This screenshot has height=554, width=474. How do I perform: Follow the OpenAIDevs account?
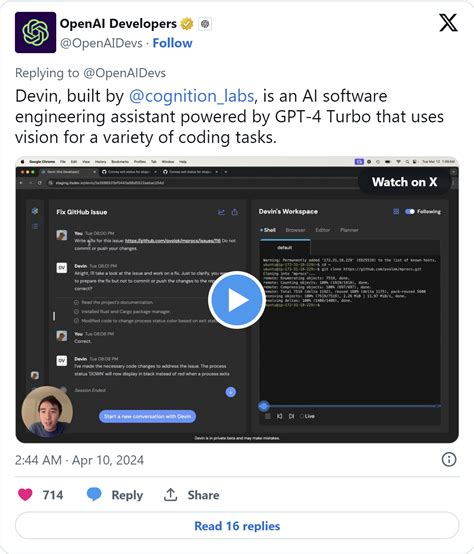172,43
